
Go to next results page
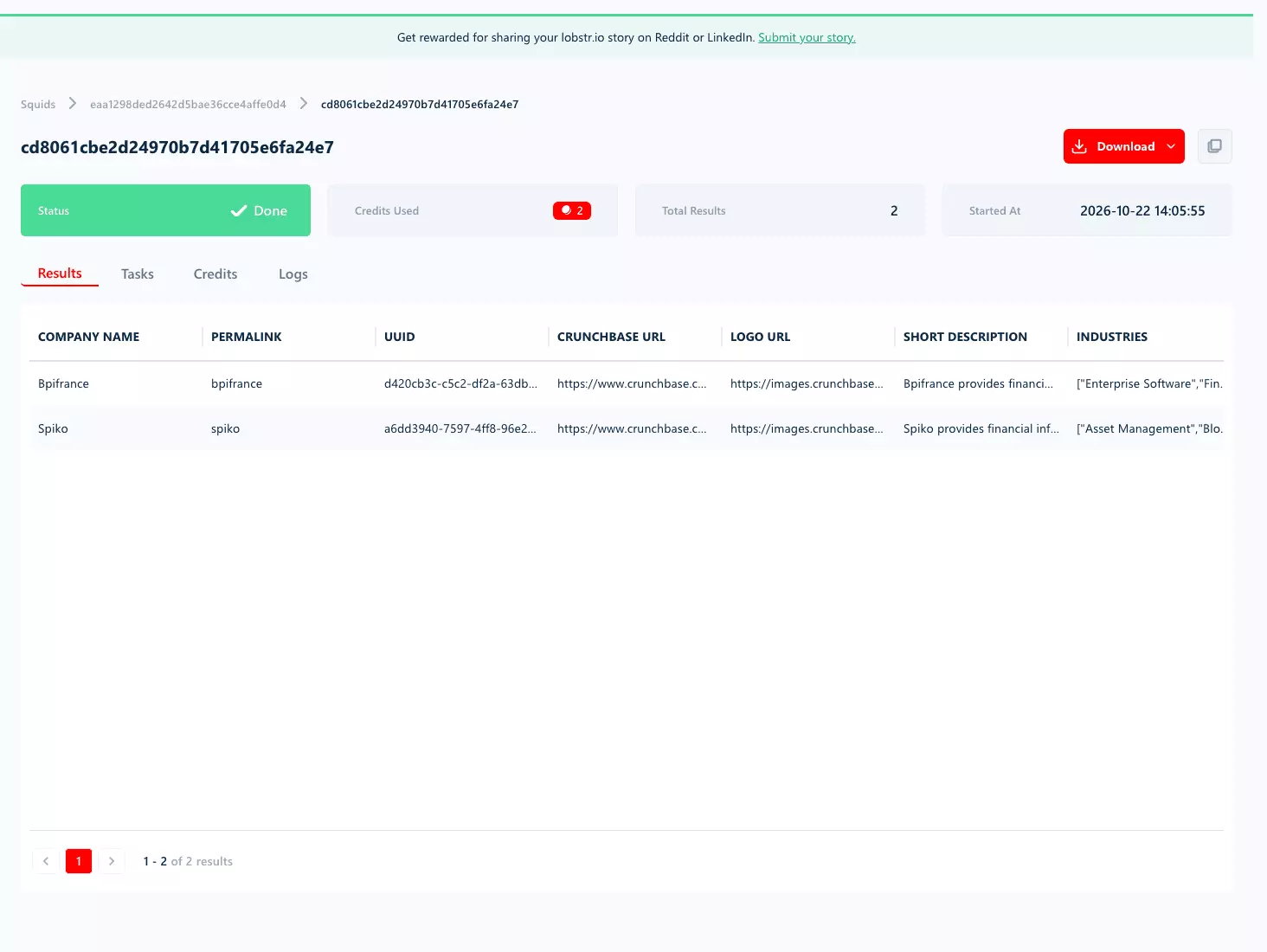112,861
